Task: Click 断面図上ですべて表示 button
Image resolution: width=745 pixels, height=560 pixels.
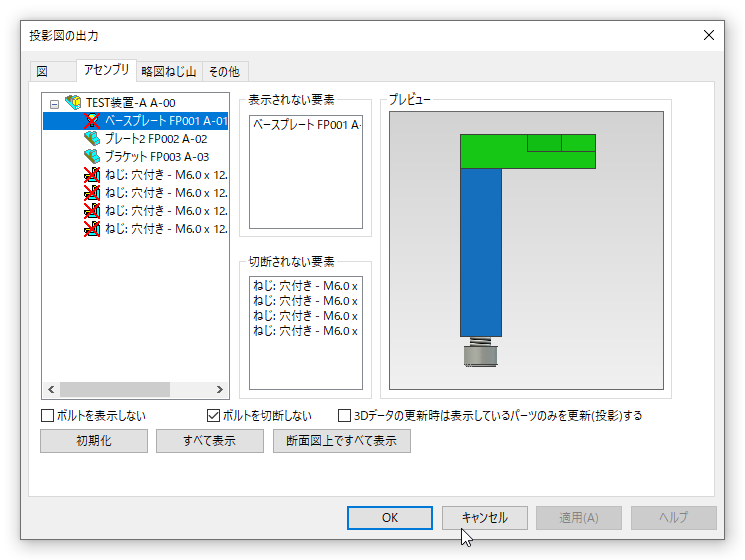Action: (x=342, y=441)
